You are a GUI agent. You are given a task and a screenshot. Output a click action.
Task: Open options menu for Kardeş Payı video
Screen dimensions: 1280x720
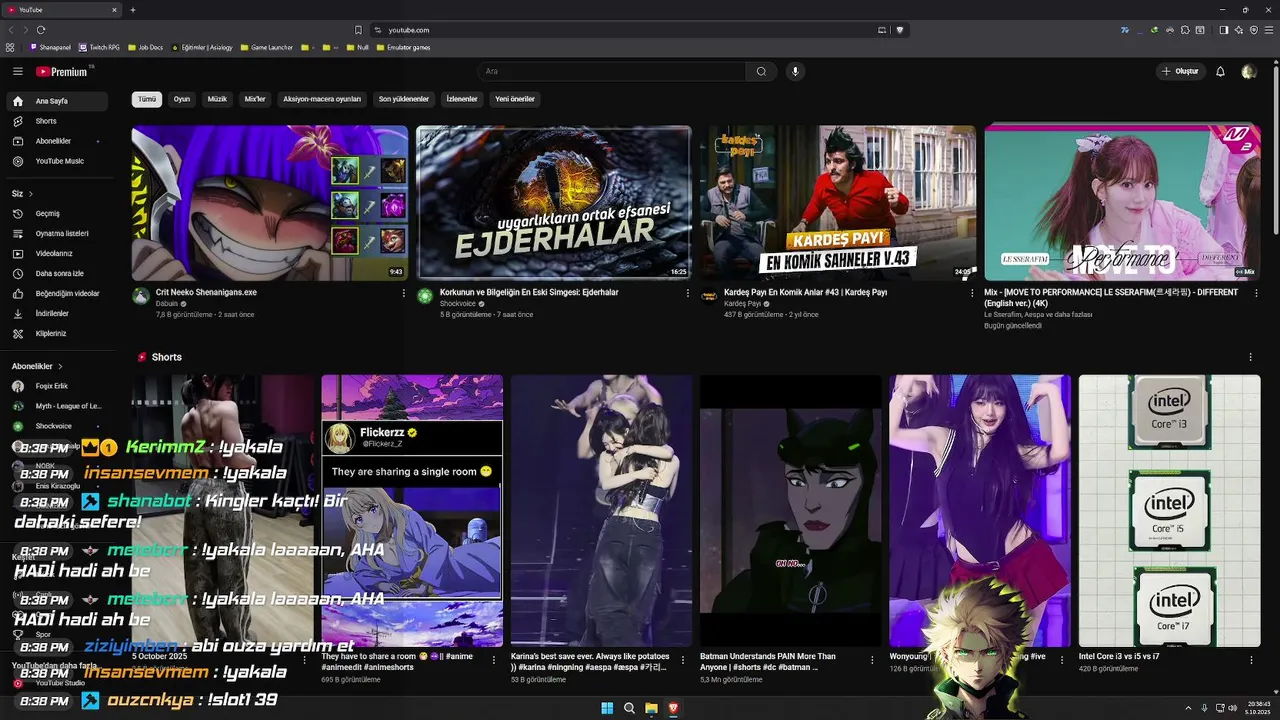pos(971,293)
